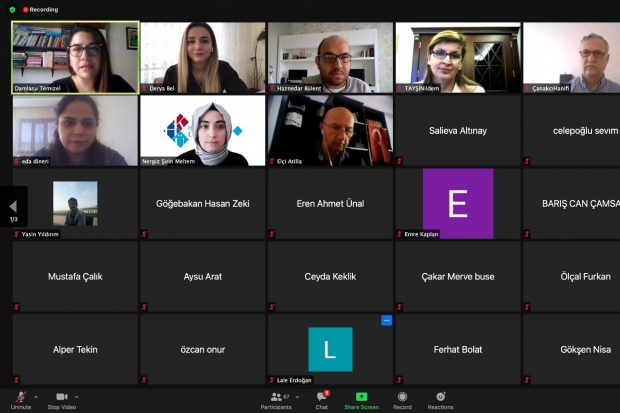The image size is (620, 413).
Task: Click the Unmute microphone icon
Action: click(20, 397)
